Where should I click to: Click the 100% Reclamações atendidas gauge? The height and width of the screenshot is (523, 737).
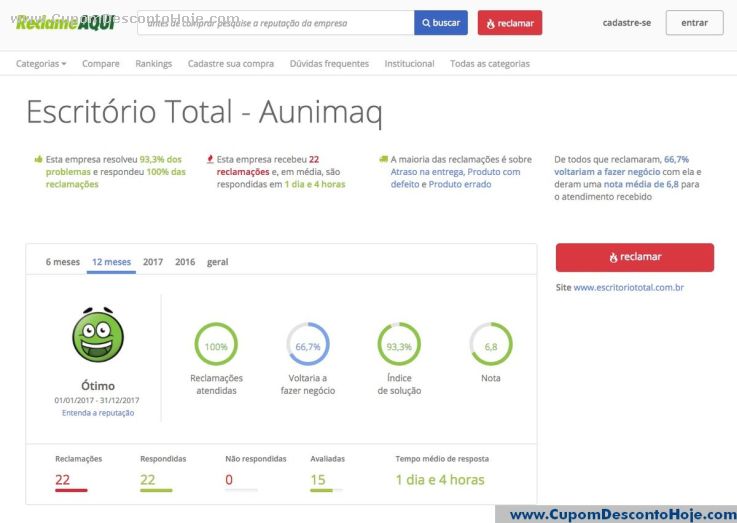coord(216,344)
